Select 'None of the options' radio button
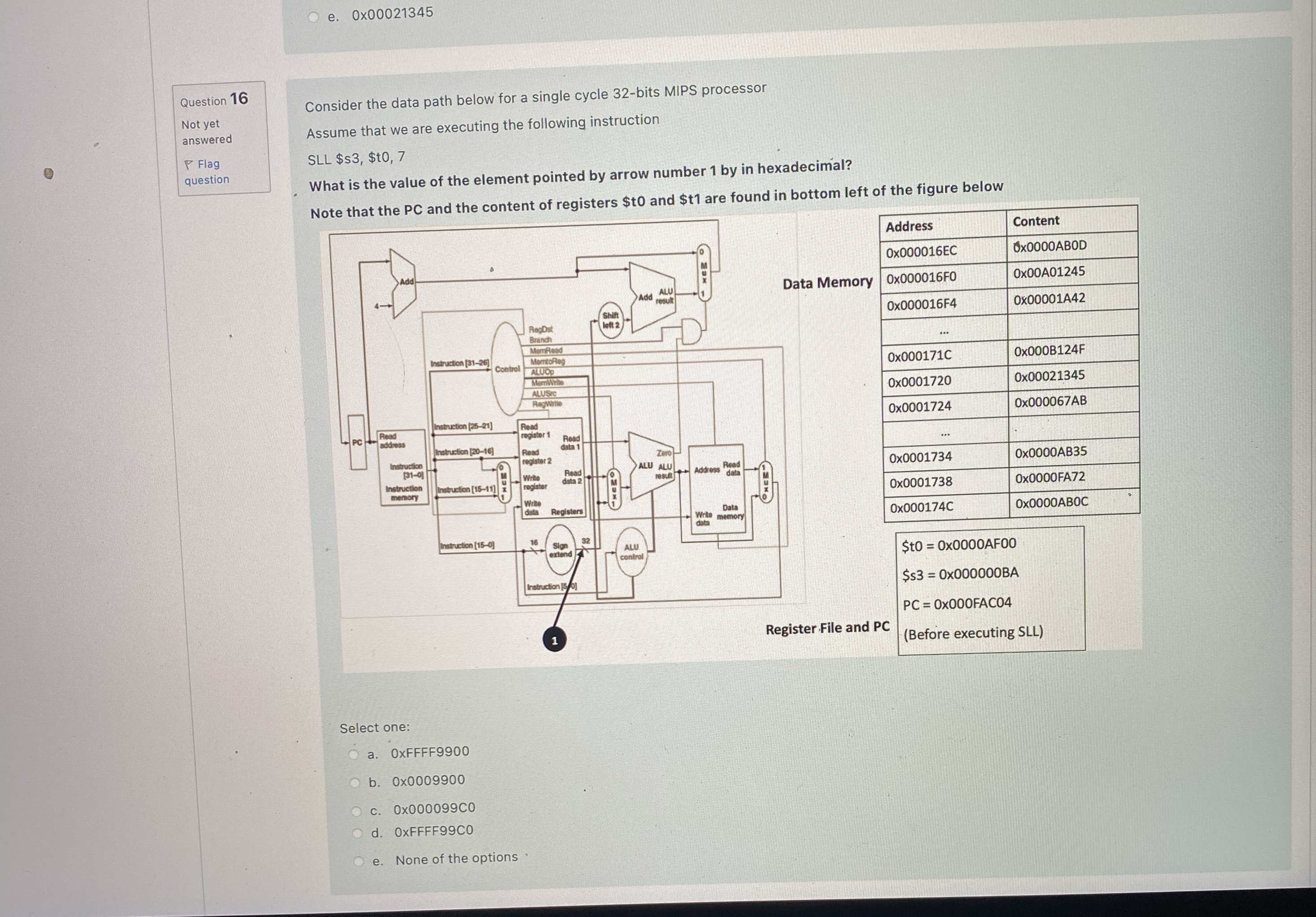This screenshot has height=917, width=1316. (x=359, y=861)
